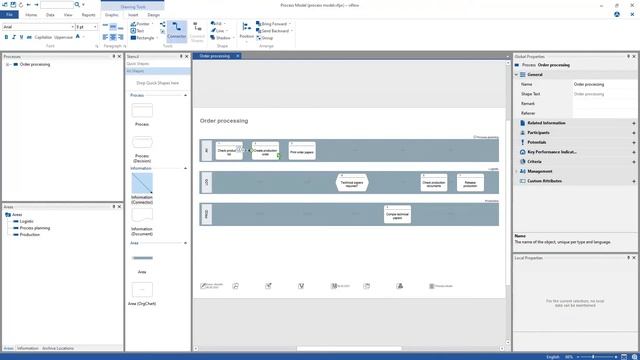640x360 pixels.
Task: Click the font color A icon
Action: [x=78, y=37]
